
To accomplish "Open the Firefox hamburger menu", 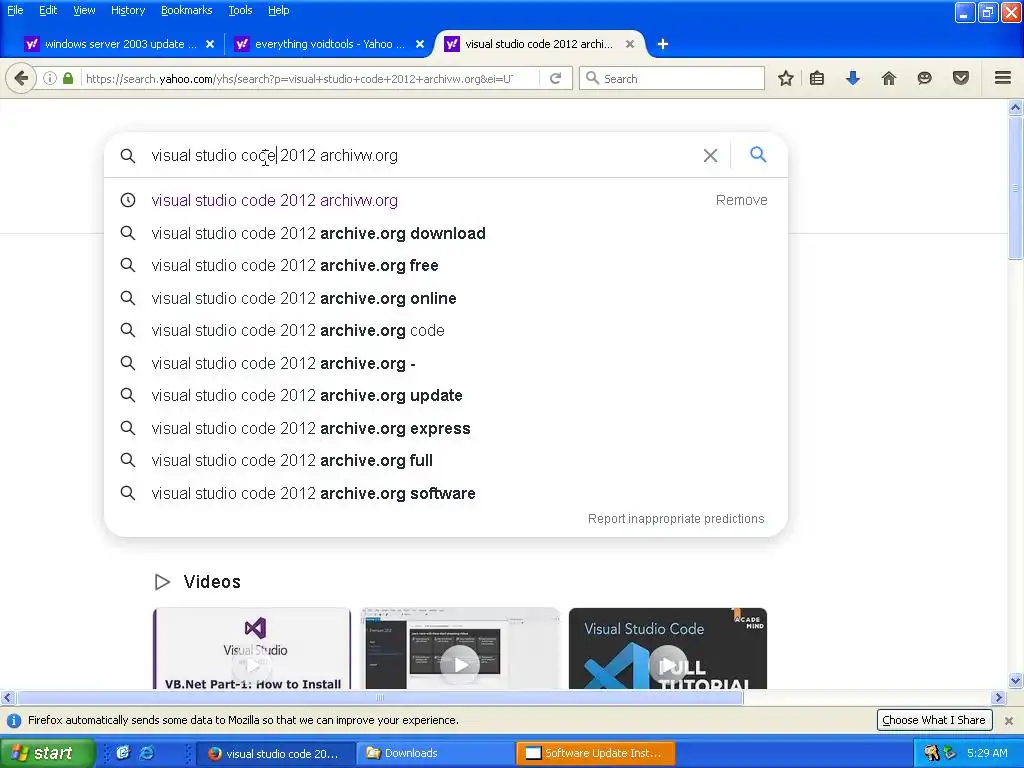I will (1003, 78).
